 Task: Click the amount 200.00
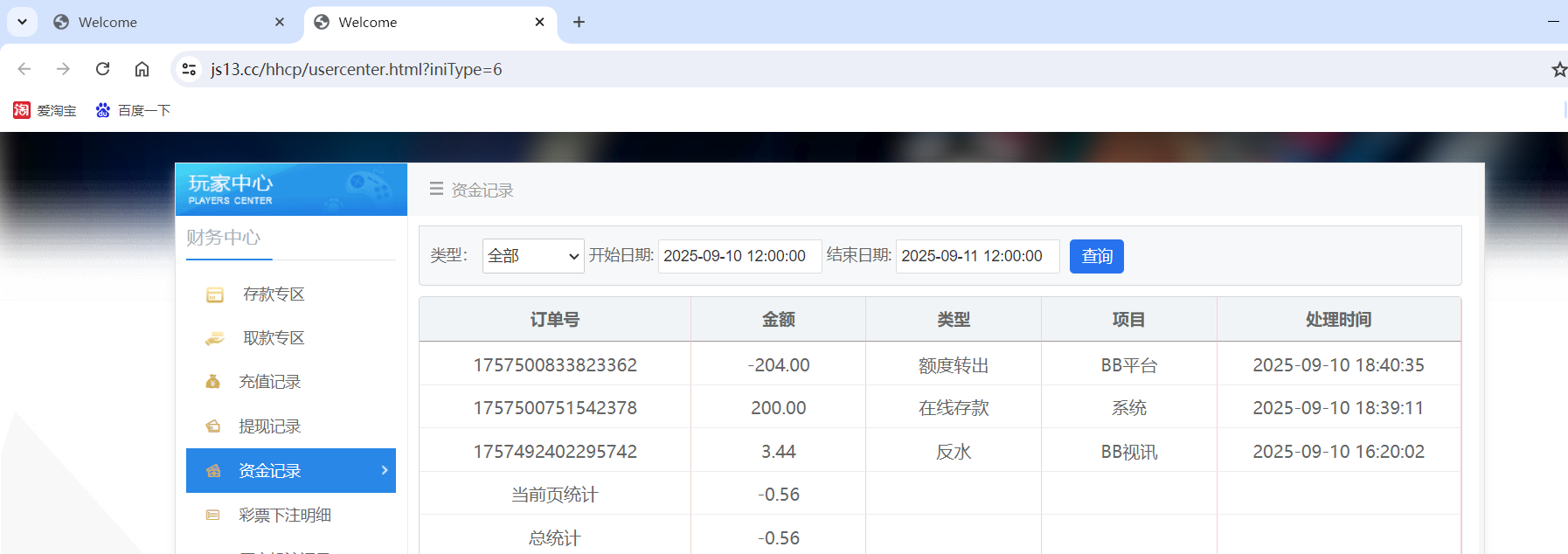pos(779,408)
